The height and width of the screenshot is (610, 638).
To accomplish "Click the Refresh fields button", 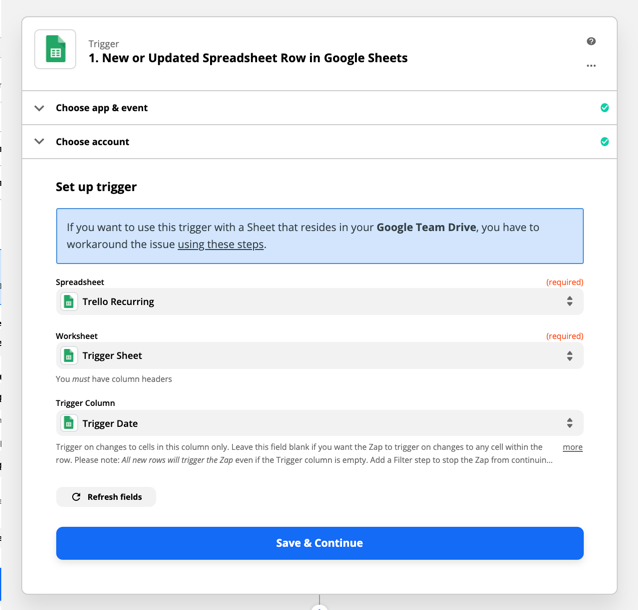I will (106, 497).
